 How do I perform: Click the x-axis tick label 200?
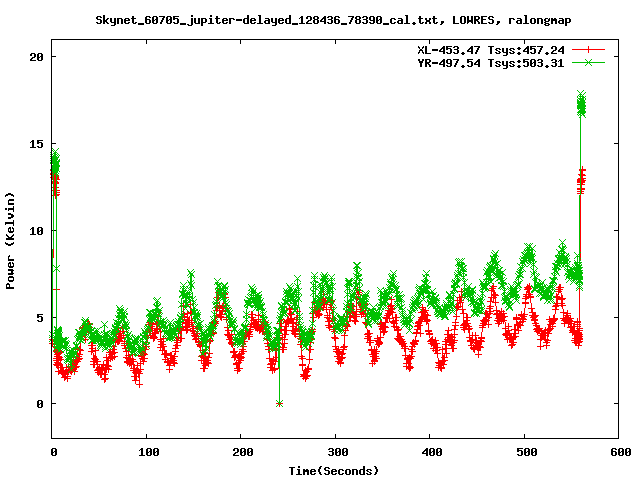tap(243, 452)
